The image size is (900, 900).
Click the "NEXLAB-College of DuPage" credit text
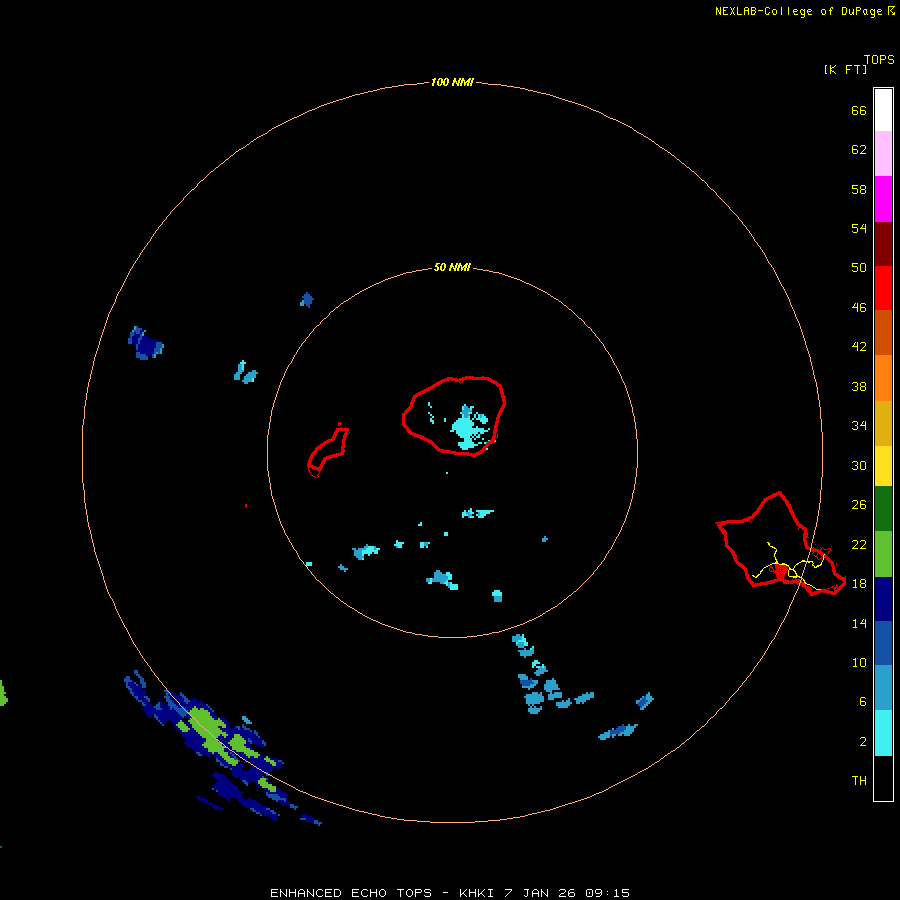(798, 11)
